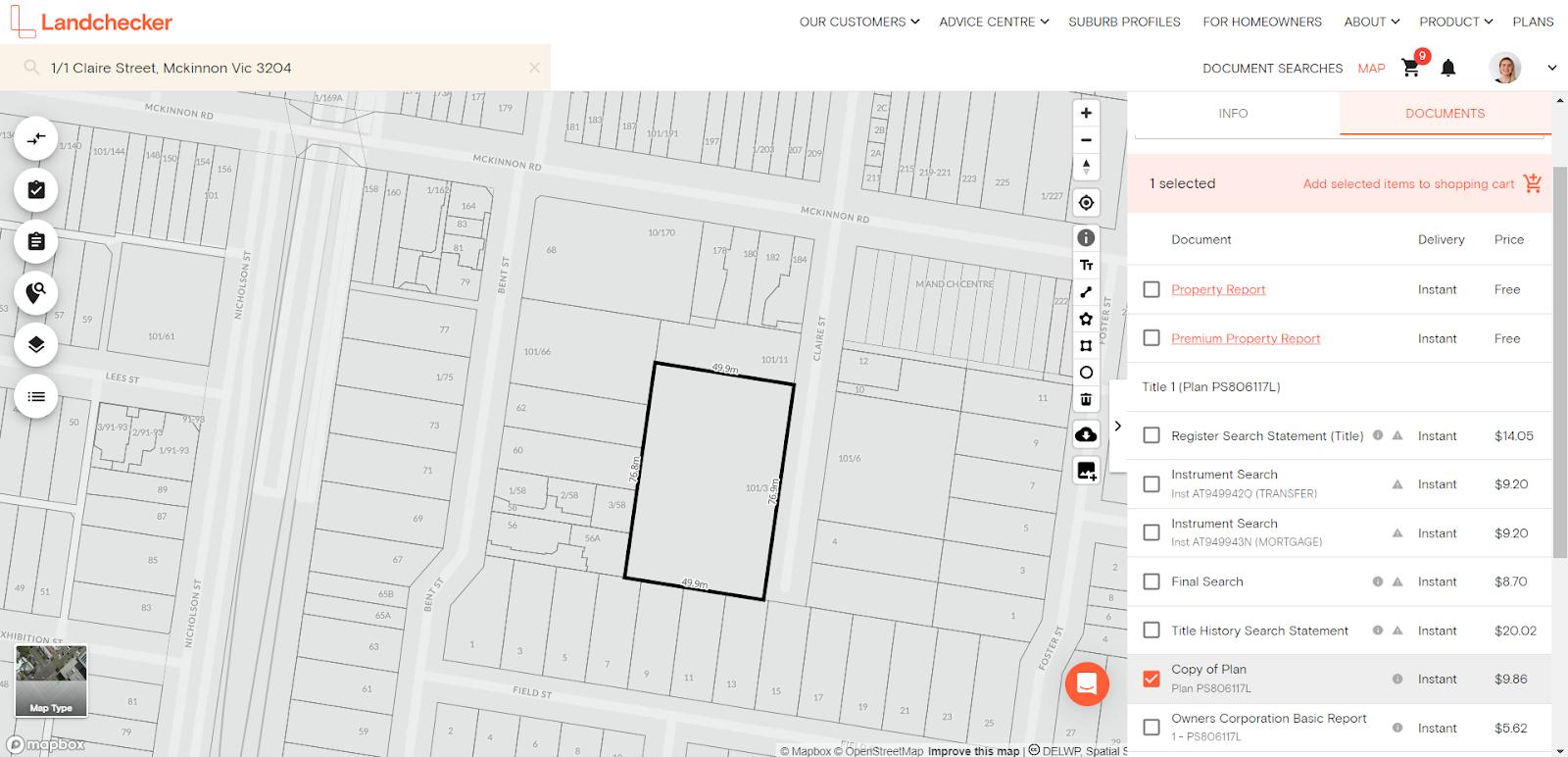Tick the Premium Property Report checkbox
1568x757 pixels.
click(x=1151, y=338)
